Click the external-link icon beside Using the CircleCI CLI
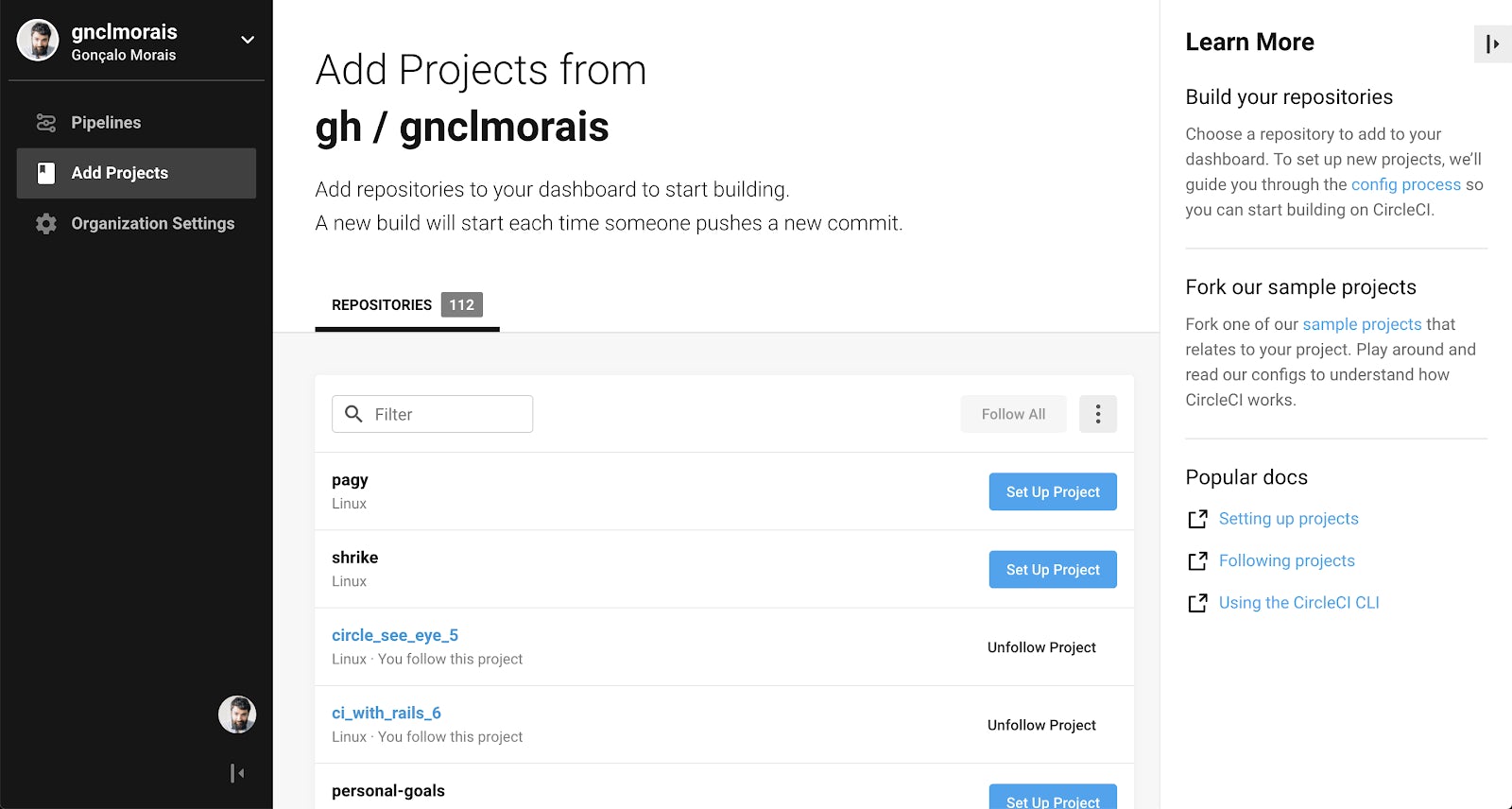The height and width of the screenshot is (809, 1512). pos(1197,602)
